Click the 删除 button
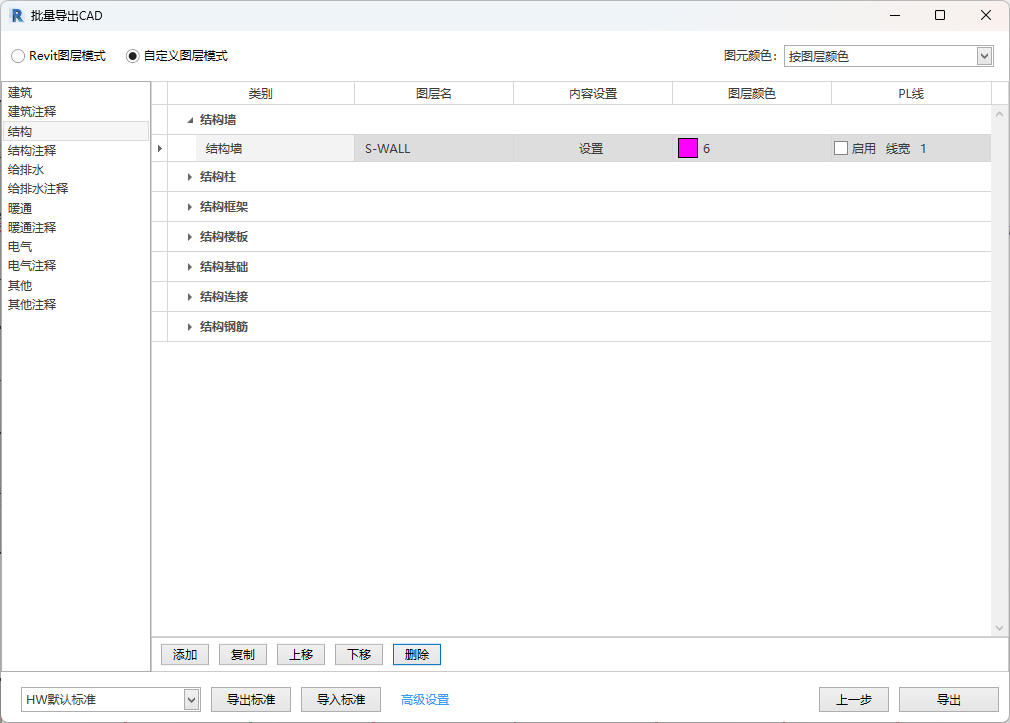The width and height of the screenshot is (1010, 723). click(417, 655)
